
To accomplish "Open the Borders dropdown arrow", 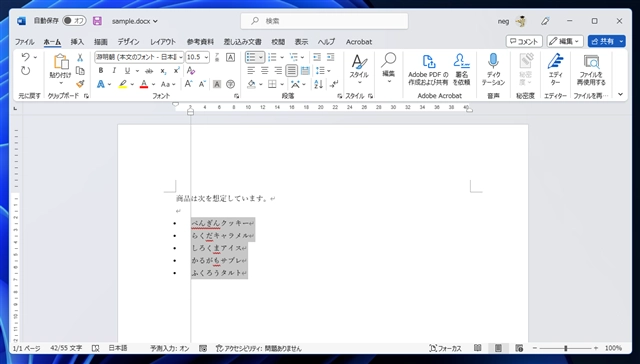I will 282,84.
